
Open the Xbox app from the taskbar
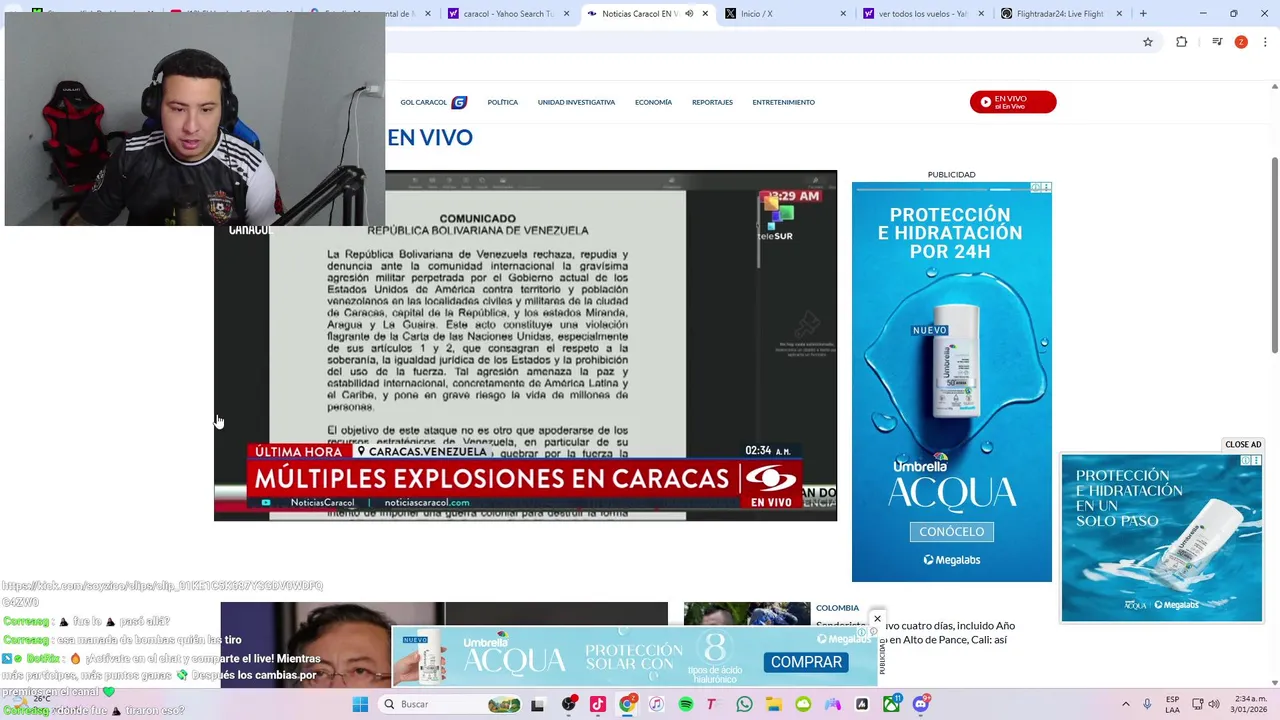pos(891,704)
